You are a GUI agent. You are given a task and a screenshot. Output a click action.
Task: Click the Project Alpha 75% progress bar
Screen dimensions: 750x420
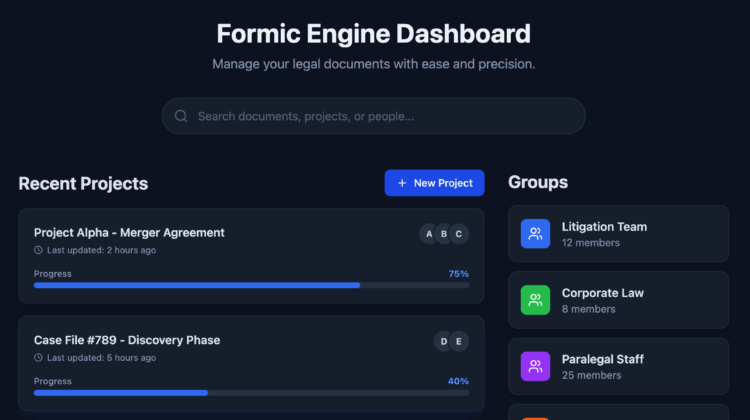pyautogui.click(x=251, y=285)
